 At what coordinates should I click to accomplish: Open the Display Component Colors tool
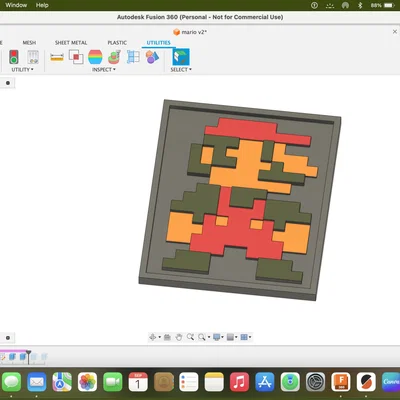pyautogui.click(x=152, y=57)
